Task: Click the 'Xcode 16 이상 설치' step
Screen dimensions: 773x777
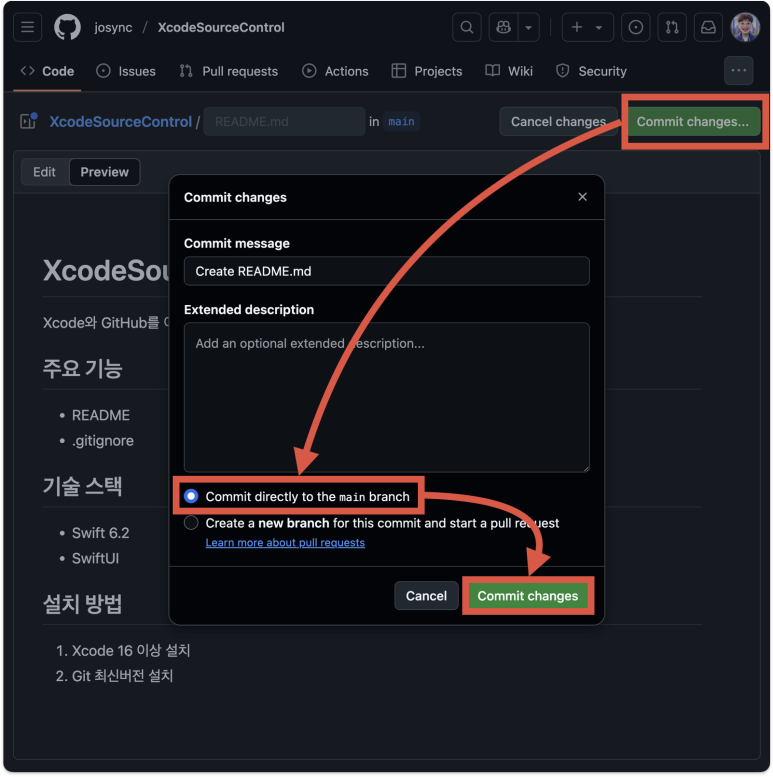Action: click(131, 651)
